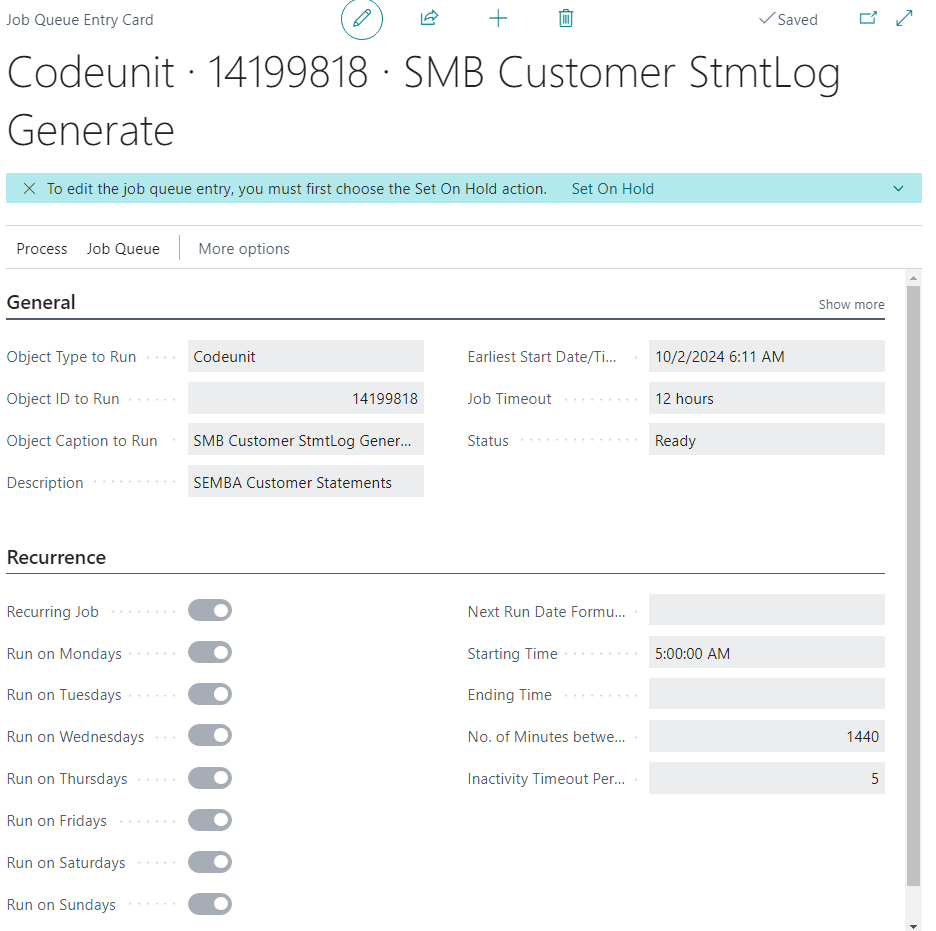Click the trash can delete icon
The height and width of the screenshot is (931, 936).
[566, 19]
